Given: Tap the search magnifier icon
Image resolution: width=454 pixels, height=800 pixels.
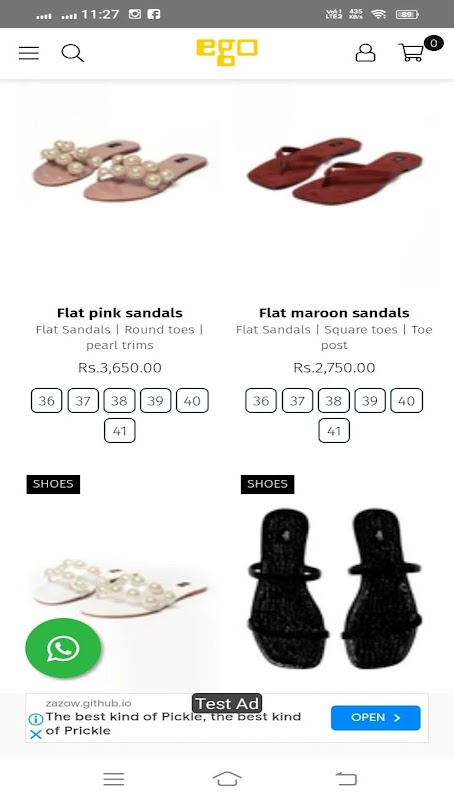Looking at the screenshot, I should pyautogui.click(x=72, y=53).
